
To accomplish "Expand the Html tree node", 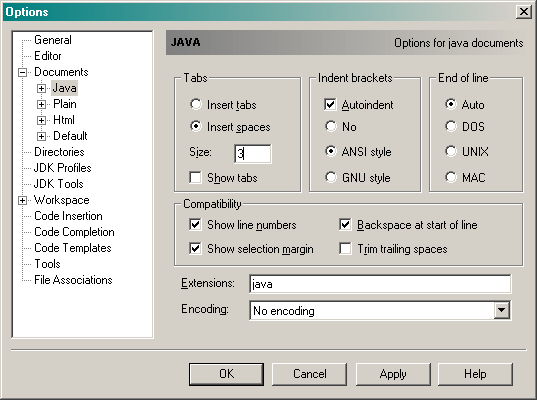I will point(41,120).
